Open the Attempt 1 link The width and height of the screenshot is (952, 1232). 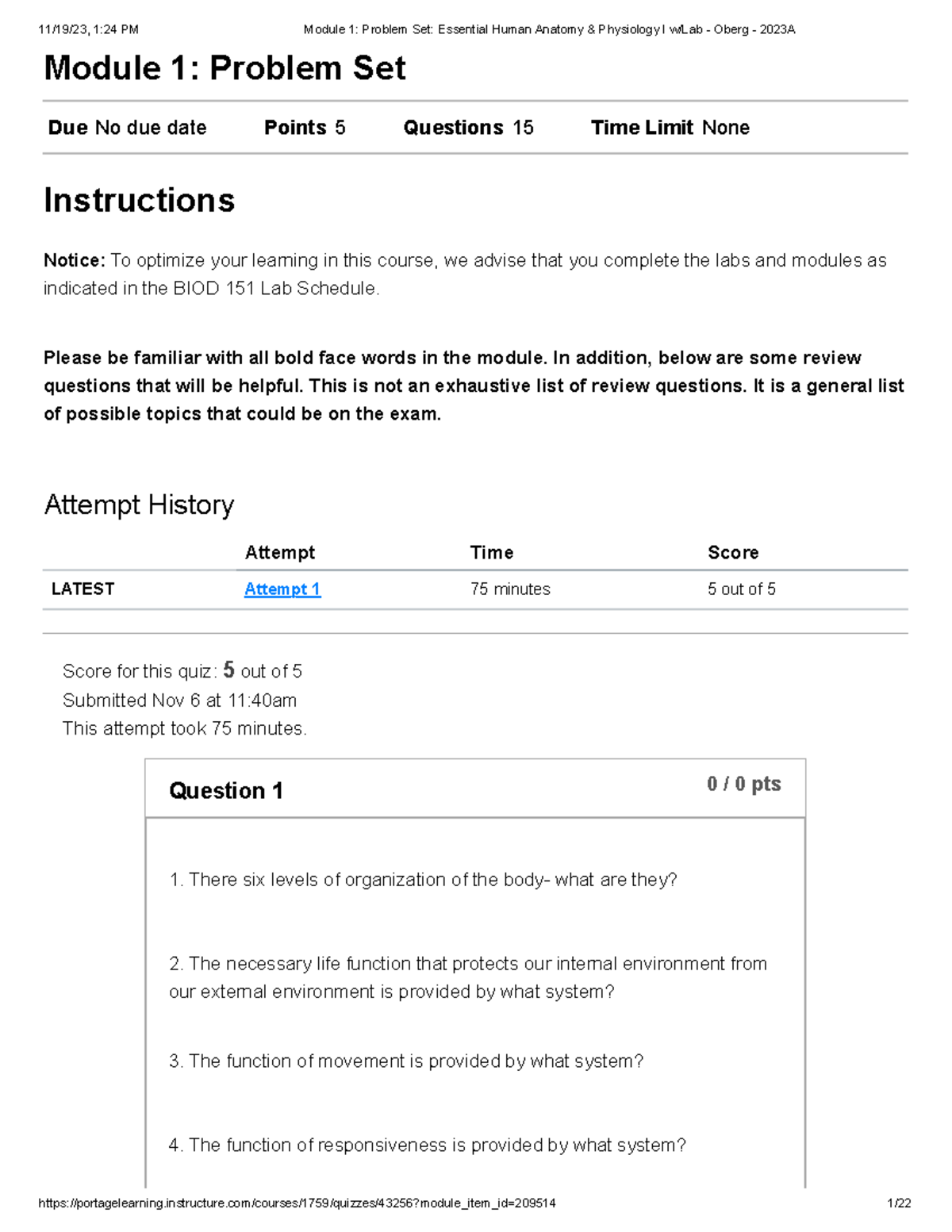[x=282, y=589]
